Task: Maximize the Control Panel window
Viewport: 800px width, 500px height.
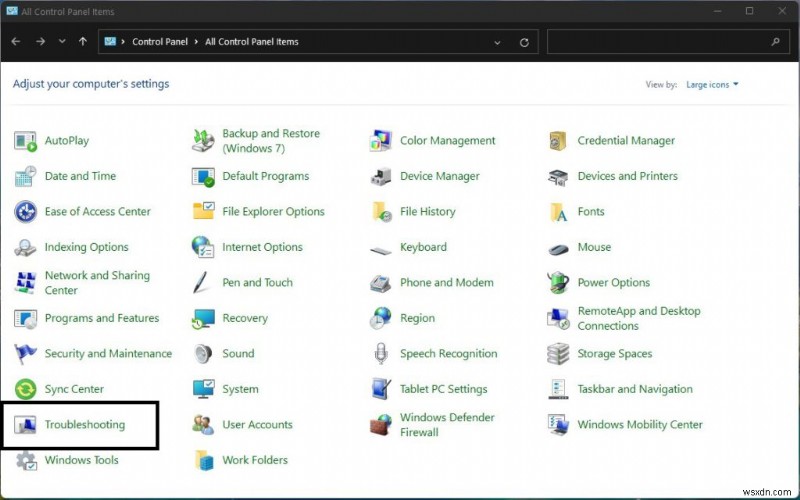Action: click(749, 11)
